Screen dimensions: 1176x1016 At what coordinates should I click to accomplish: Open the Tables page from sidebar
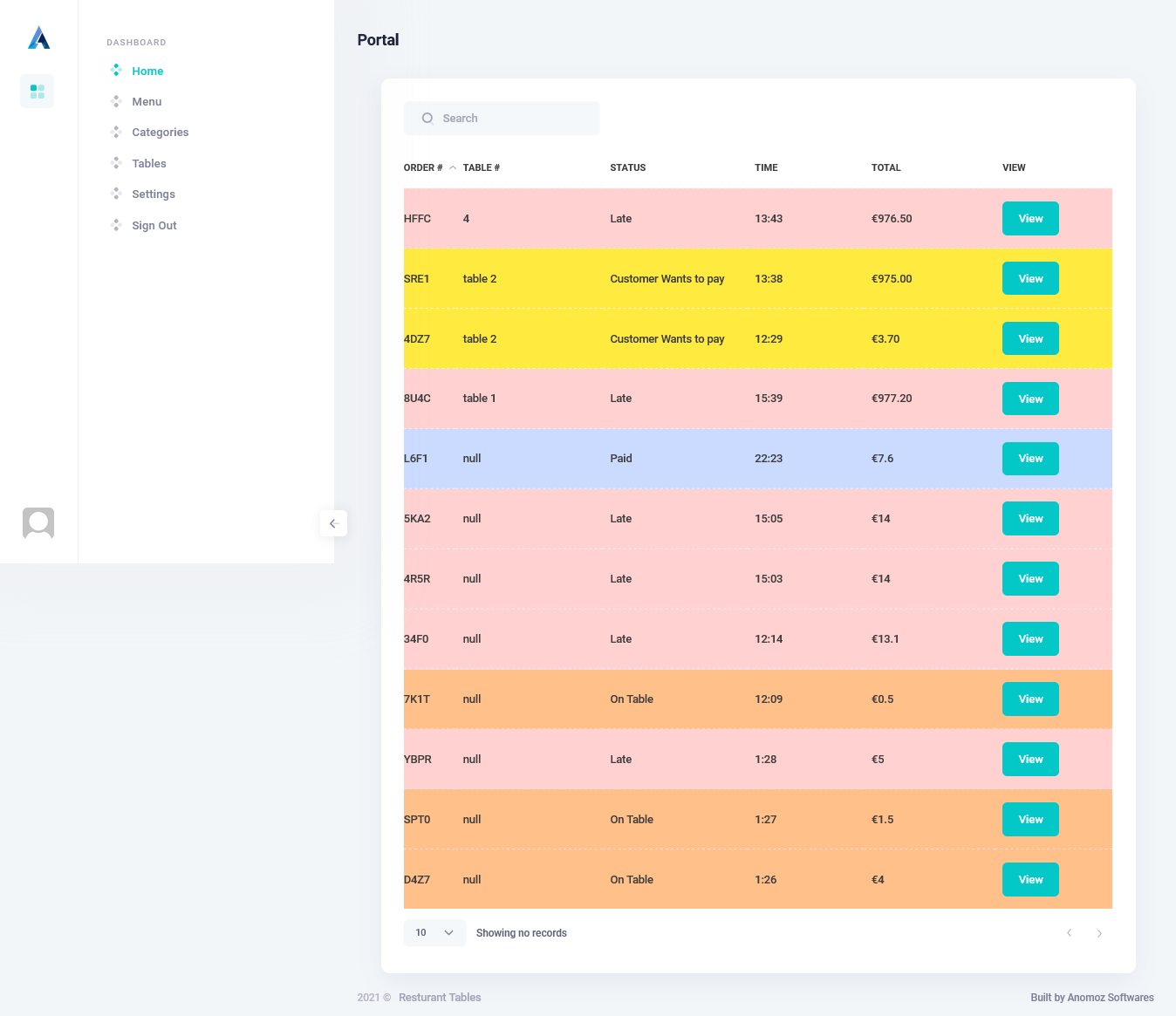tap(149, 164)
